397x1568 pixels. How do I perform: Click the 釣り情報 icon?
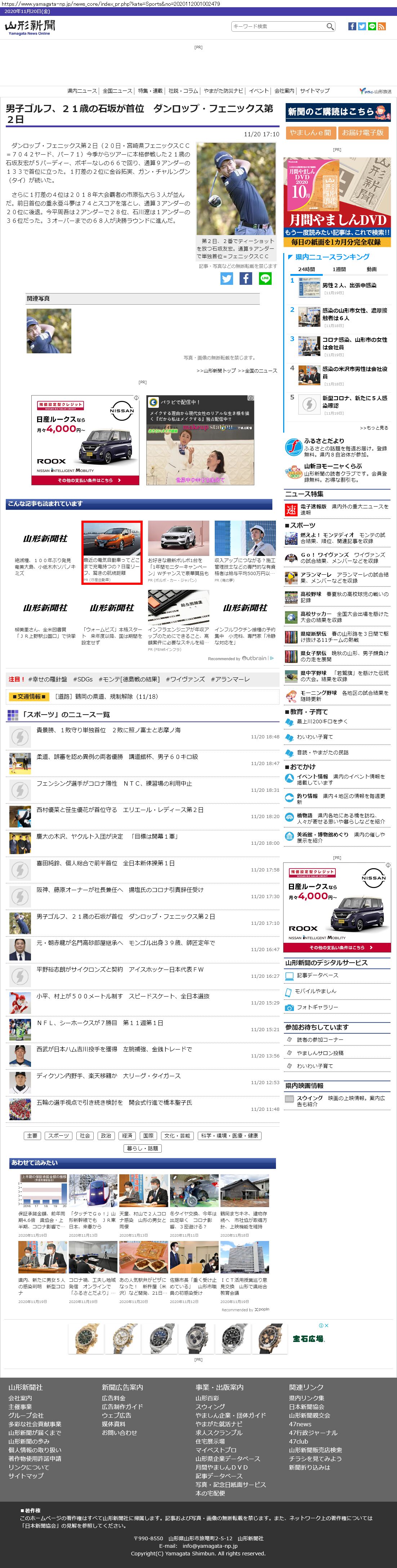point(290,798)
